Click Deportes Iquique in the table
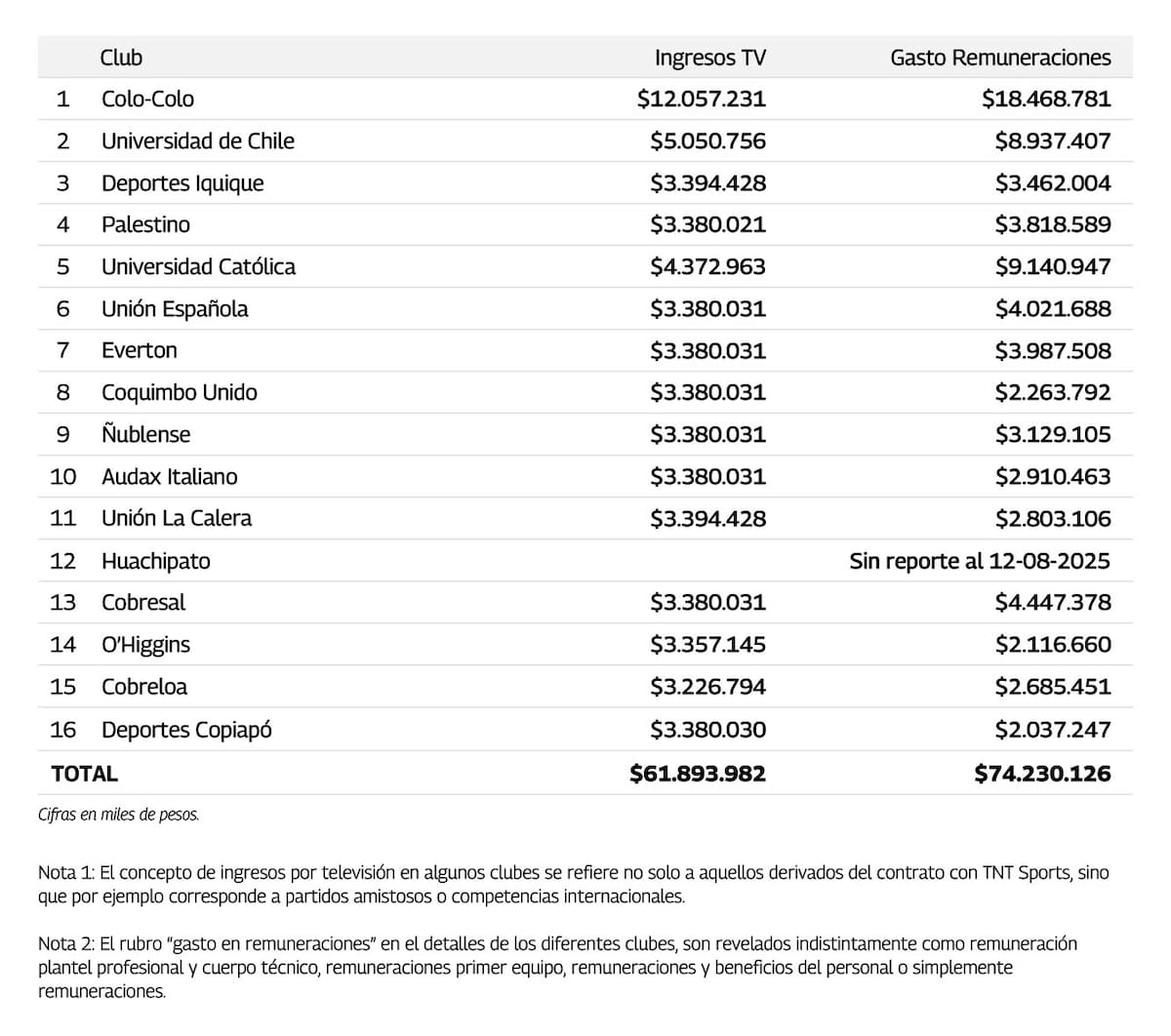 coord(182,183)
